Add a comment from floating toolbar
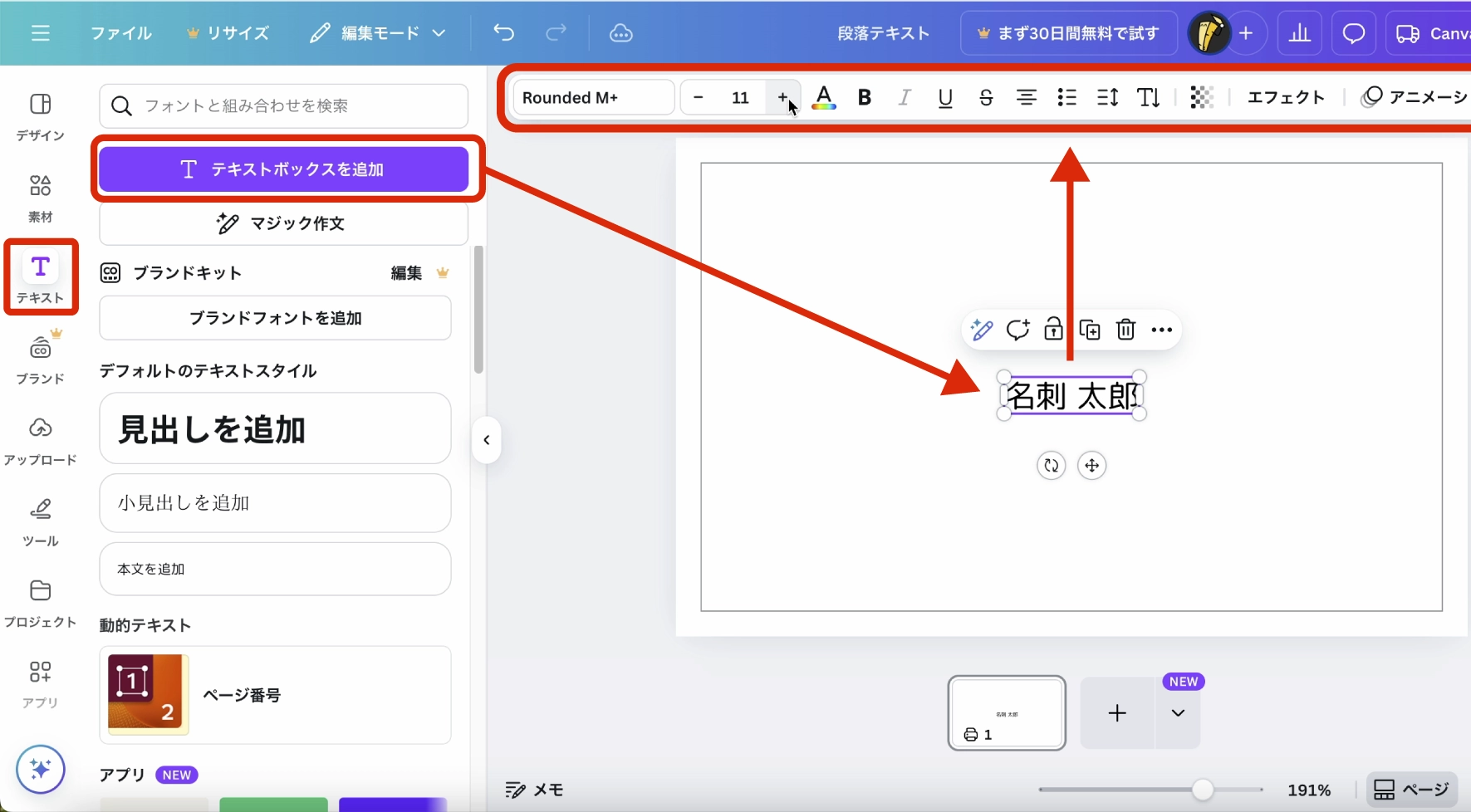1471x812 pixels. pos(1017,330)
